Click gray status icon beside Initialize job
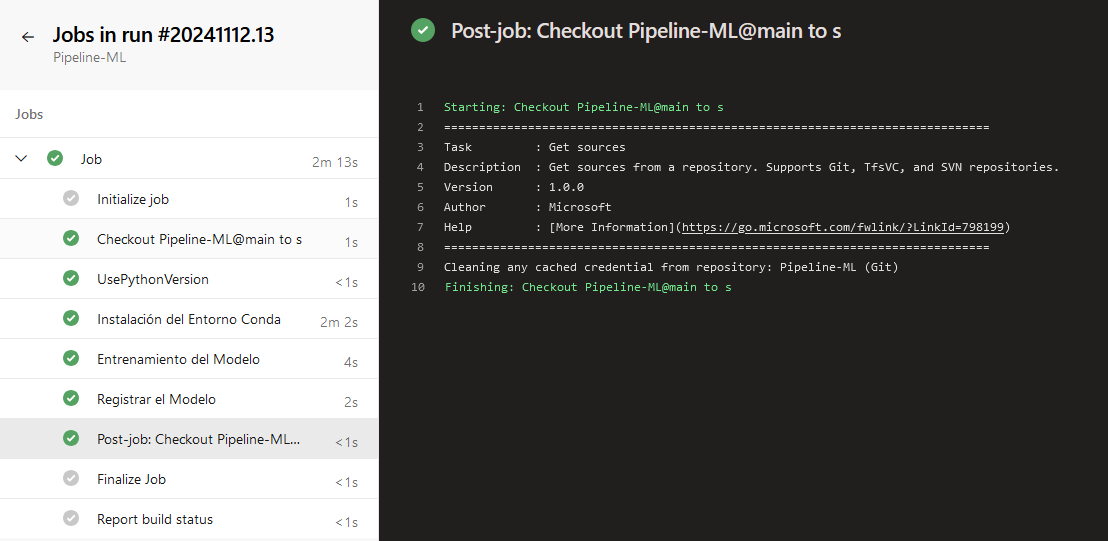This screenshot has width=1108, height=541. [x=71, y=199]
